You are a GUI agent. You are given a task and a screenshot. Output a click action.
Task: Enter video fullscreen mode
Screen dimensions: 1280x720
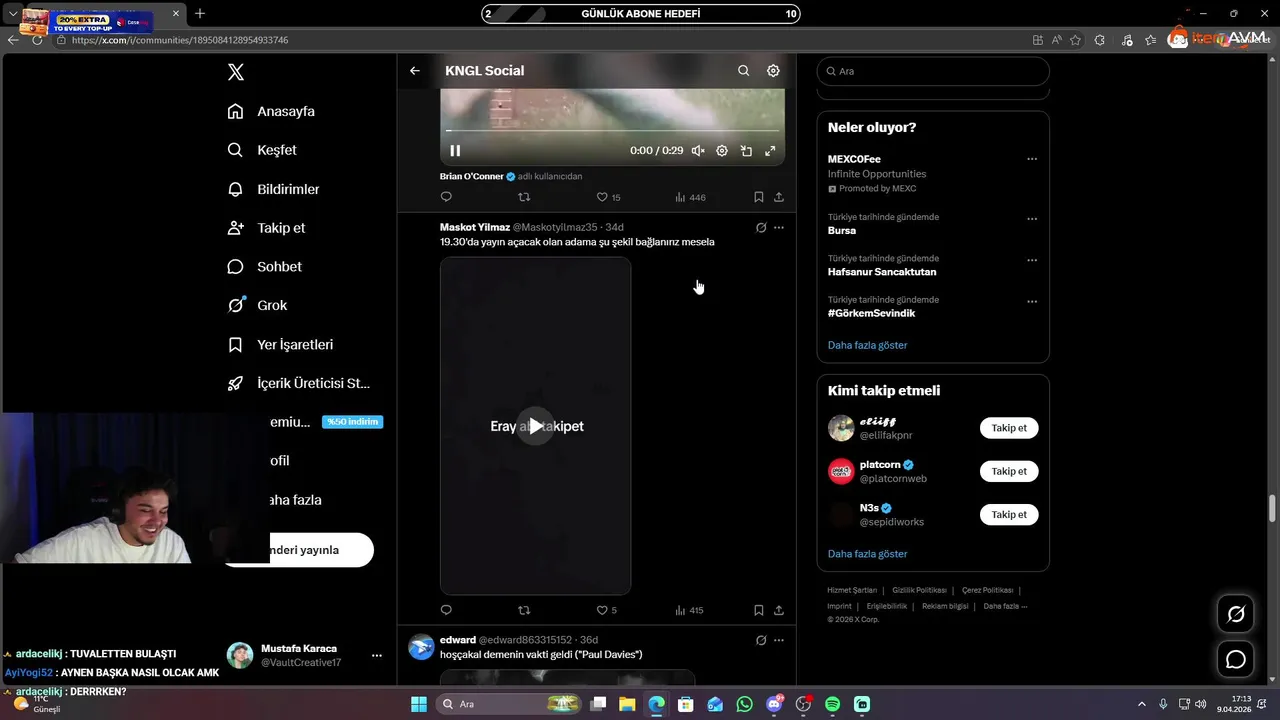pos(770,150)
